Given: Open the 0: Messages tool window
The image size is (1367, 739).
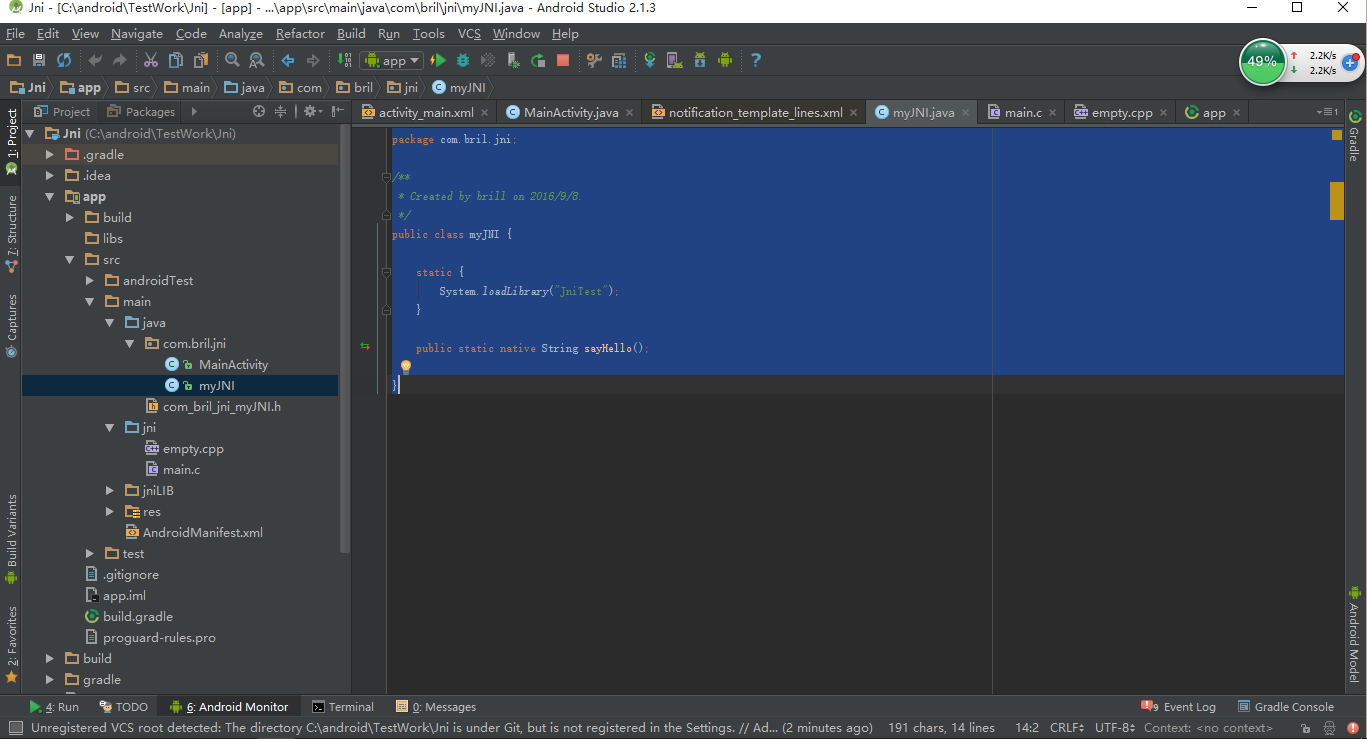Looking at the screenshot, I should pos(436,707).
